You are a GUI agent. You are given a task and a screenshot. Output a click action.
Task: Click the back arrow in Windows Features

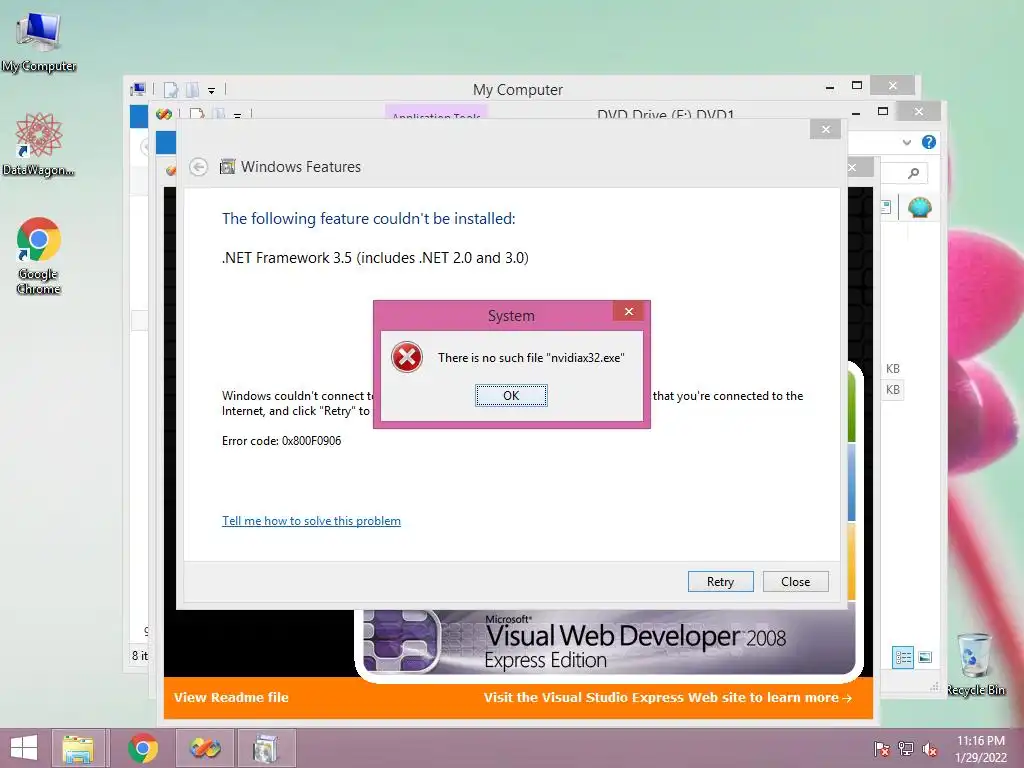click(199, 167)
